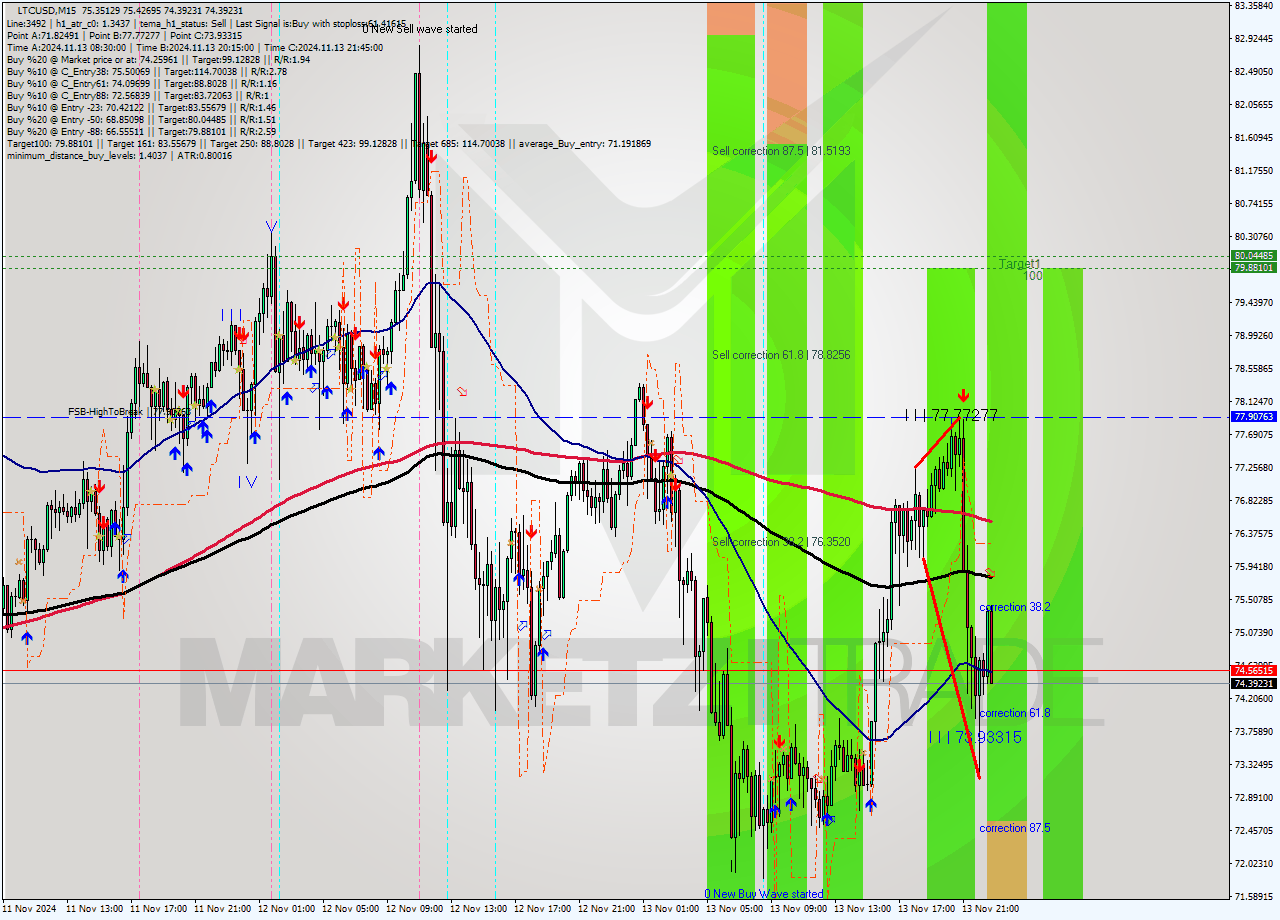The width and height of the screenshot is (1280, 920).
Task: Click the blue 'I V' wave label
Action: click(x=249, y=481)
